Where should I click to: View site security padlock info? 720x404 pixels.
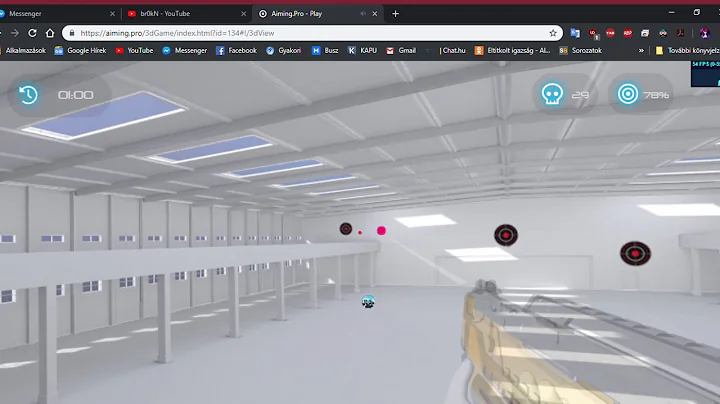(72, 33)
